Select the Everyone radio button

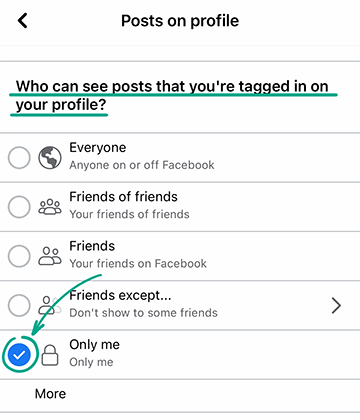(19, 157)
